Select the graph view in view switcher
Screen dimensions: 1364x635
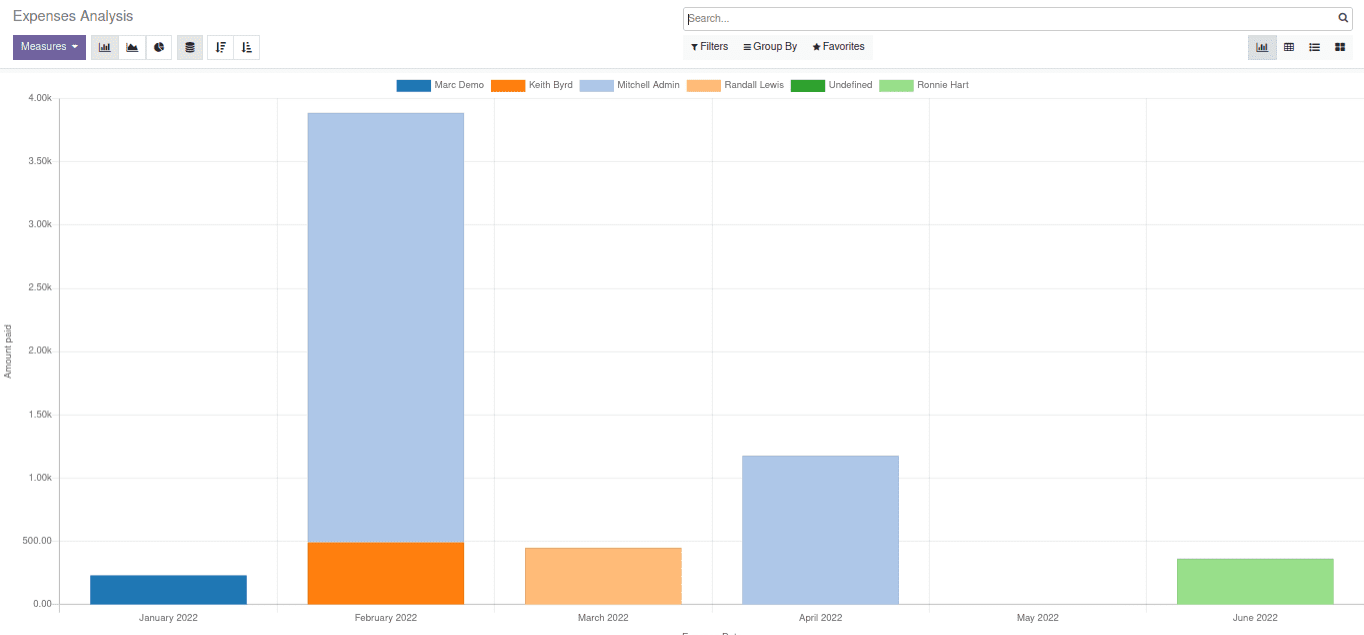[1262, 47]
